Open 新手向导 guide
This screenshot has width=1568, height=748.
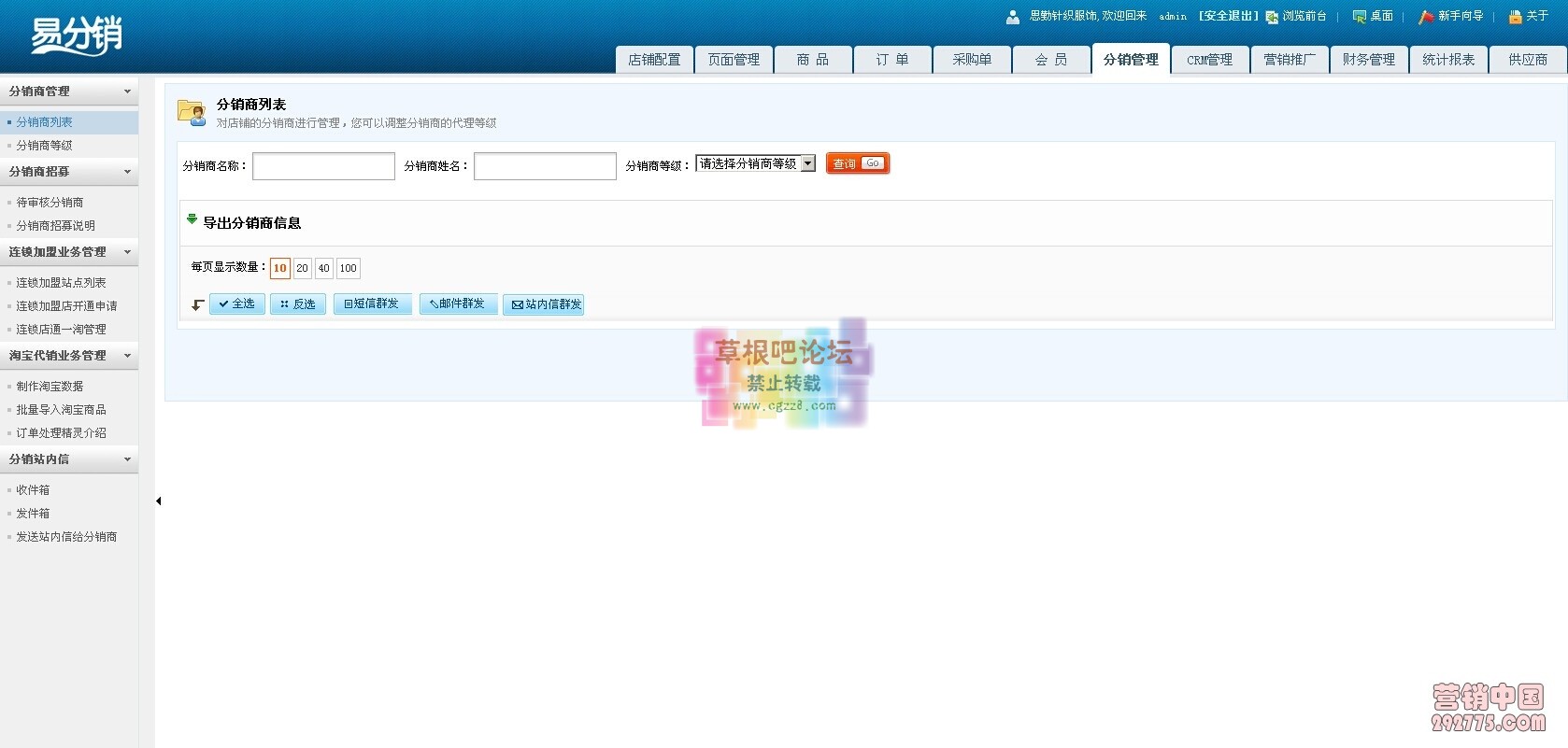1450,17
